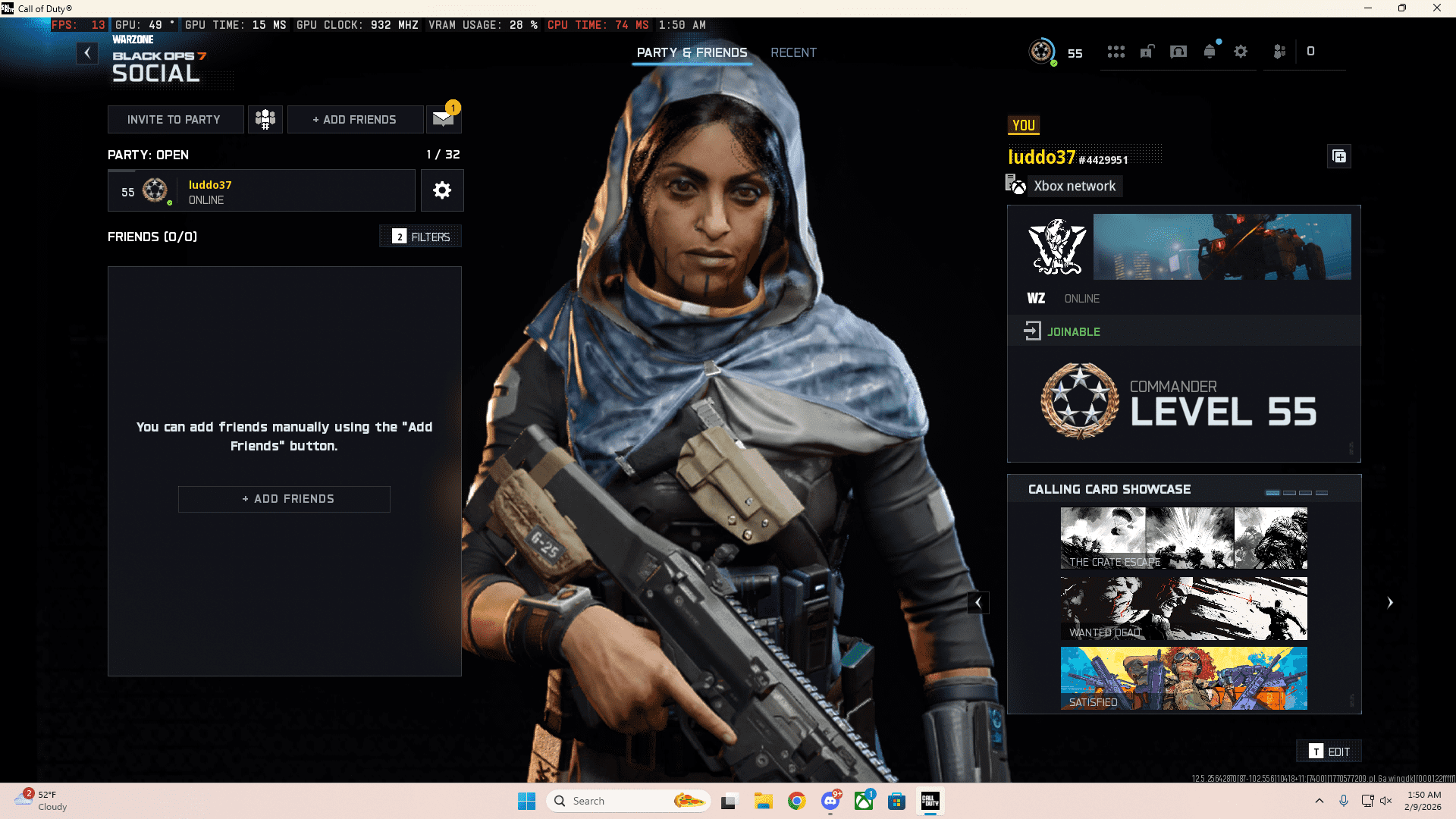Open Discord from the taskbar

(831, 801)
